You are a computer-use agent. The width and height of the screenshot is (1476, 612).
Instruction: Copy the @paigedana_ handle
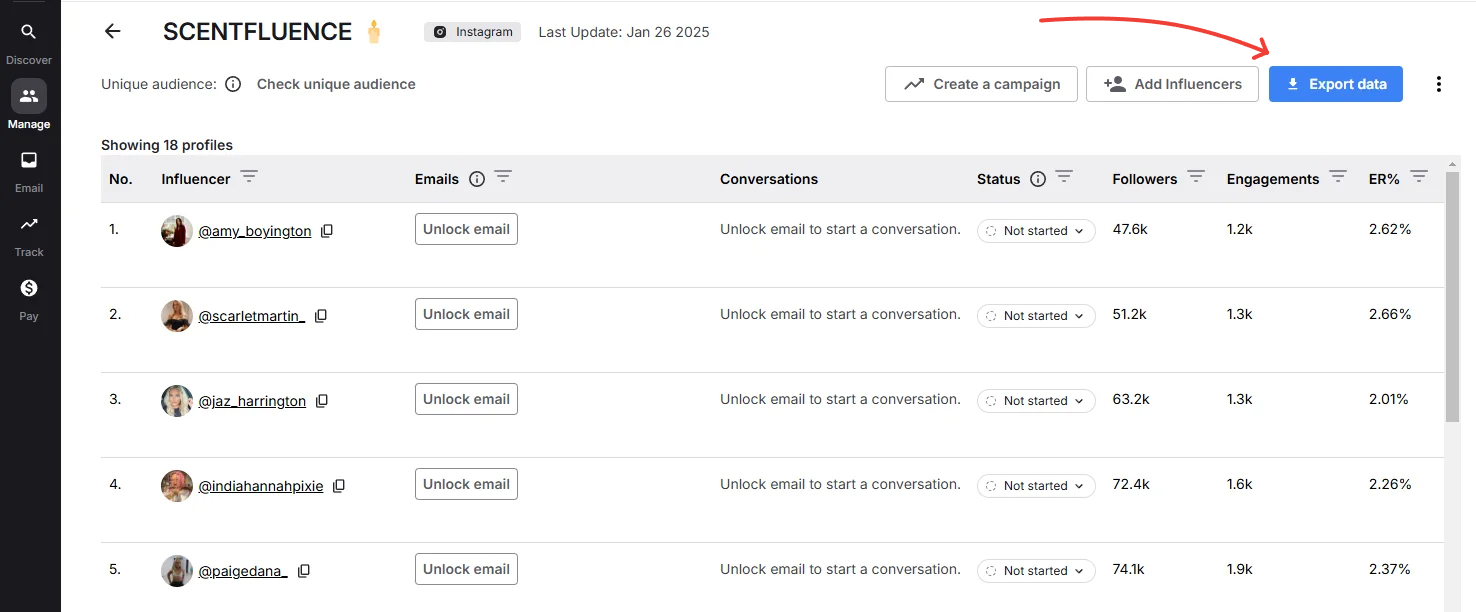304,571
